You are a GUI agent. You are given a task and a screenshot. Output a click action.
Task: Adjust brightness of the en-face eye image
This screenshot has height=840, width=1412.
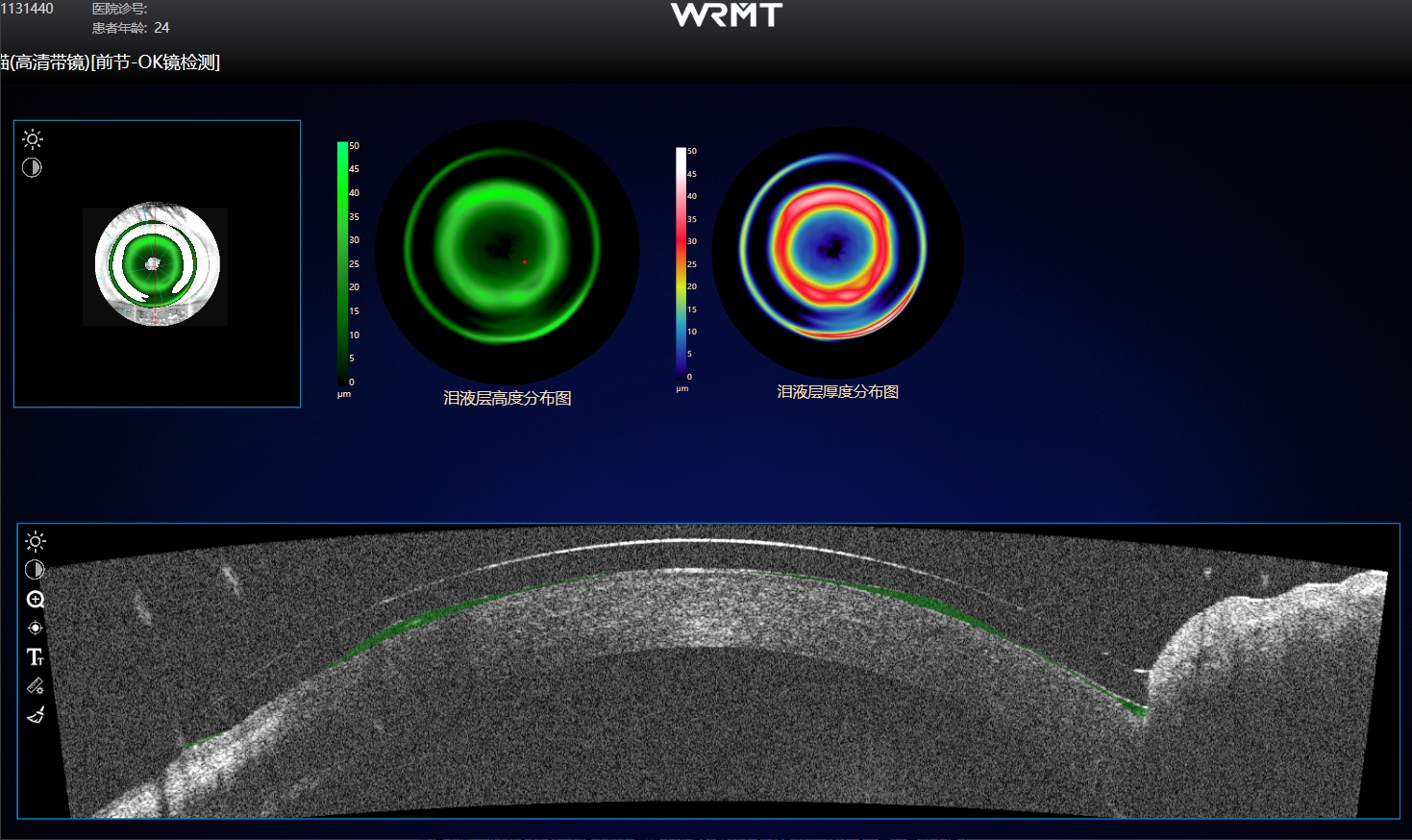(33, 139)
